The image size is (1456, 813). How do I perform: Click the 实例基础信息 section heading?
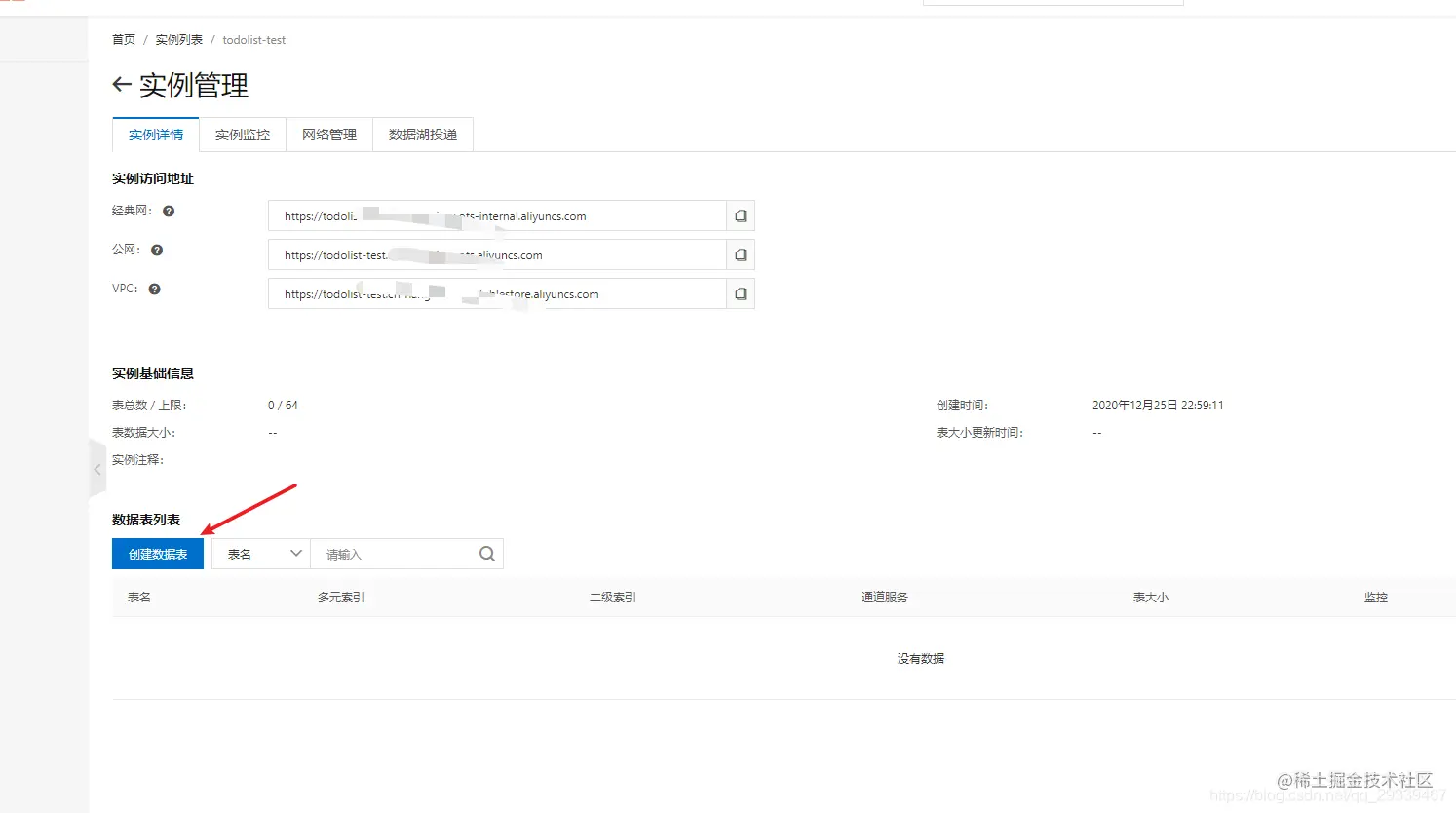(x=153, y=373)
